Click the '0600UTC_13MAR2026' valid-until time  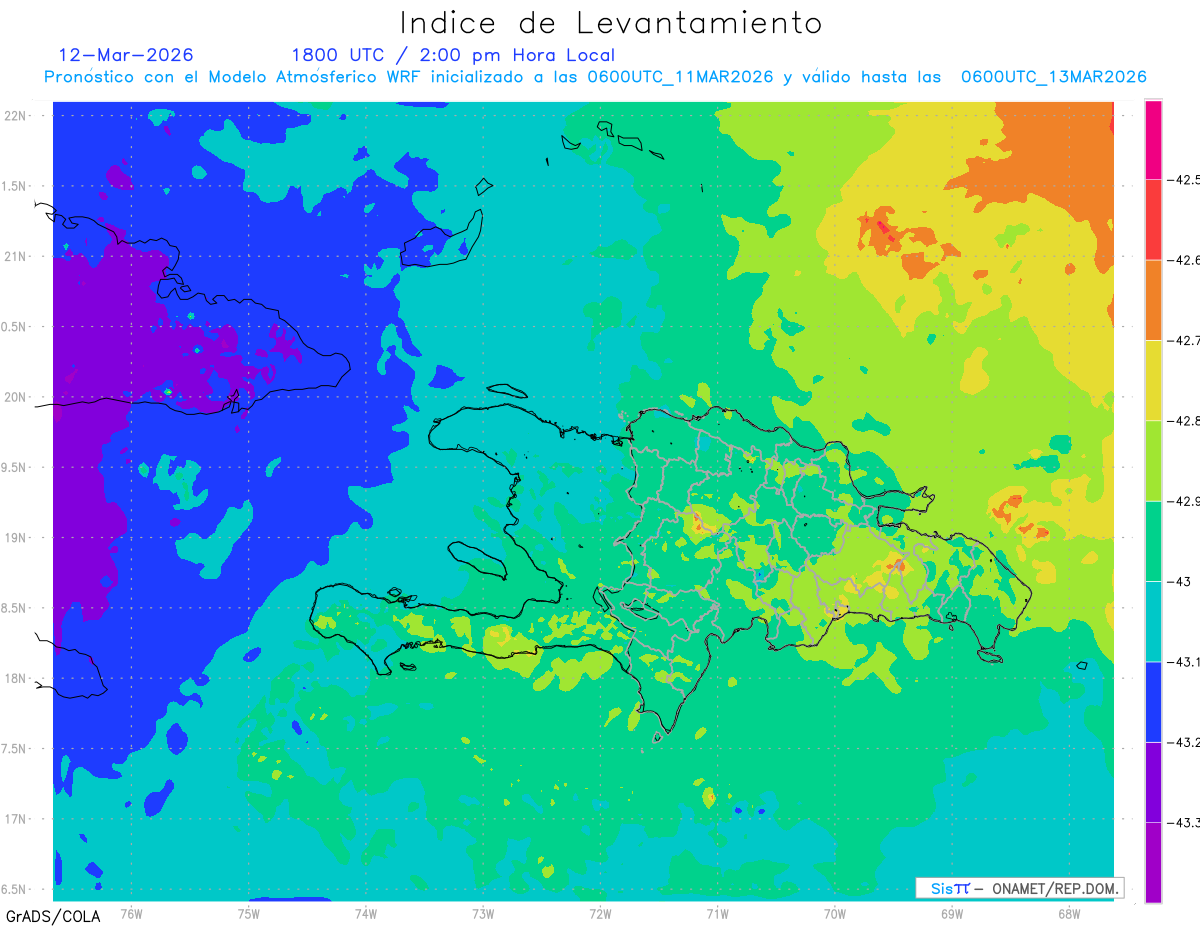(1053, 77)
